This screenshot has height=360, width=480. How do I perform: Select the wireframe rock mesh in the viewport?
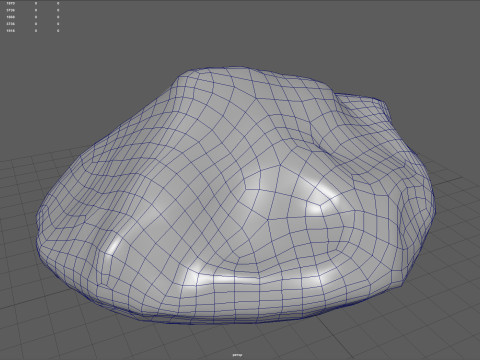tap(235, 197)
